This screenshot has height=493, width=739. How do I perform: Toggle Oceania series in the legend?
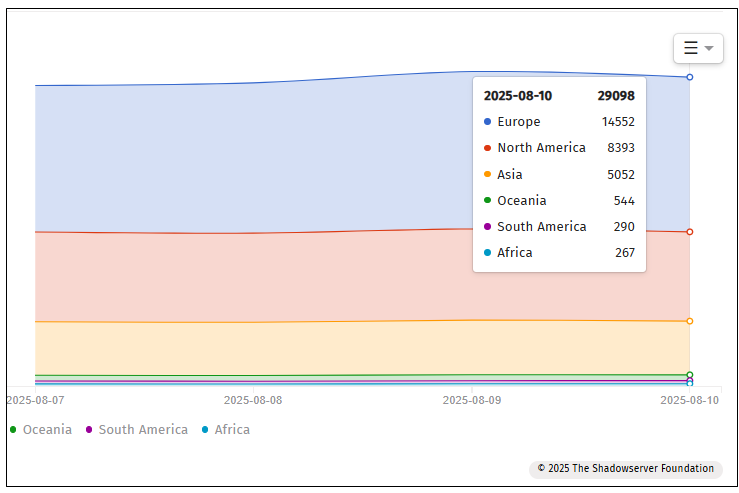(41, 429)
